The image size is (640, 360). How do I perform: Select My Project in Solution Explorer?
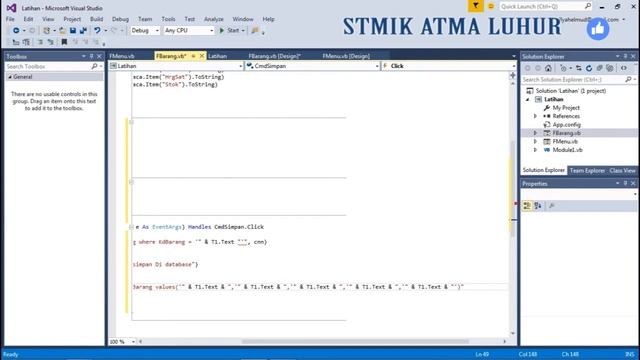pyautogui.click(x=566, y=108)
